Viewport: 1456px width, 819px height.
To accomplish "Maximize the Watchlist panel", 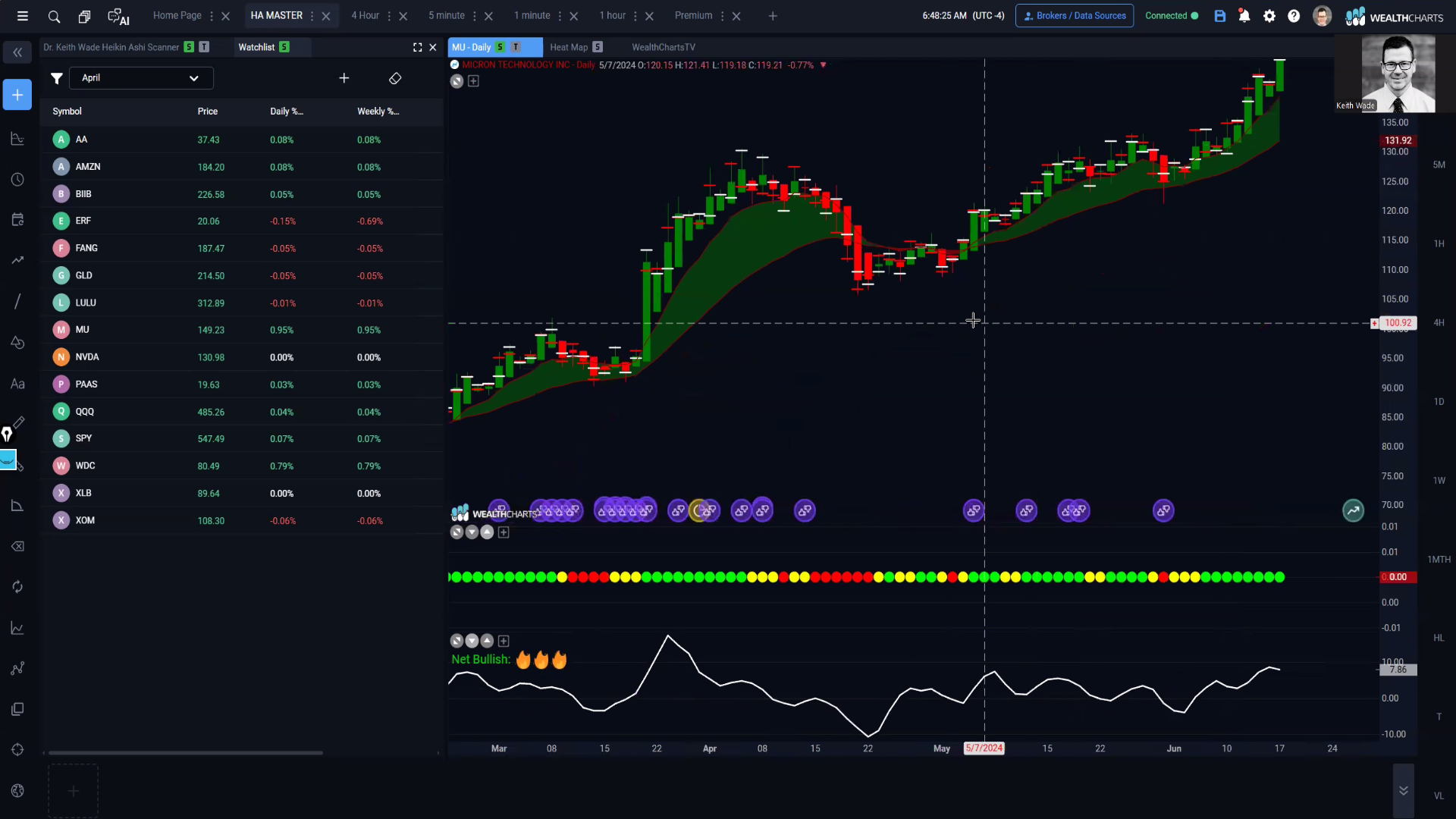I will pyautogui.click(x=417, y=47).
